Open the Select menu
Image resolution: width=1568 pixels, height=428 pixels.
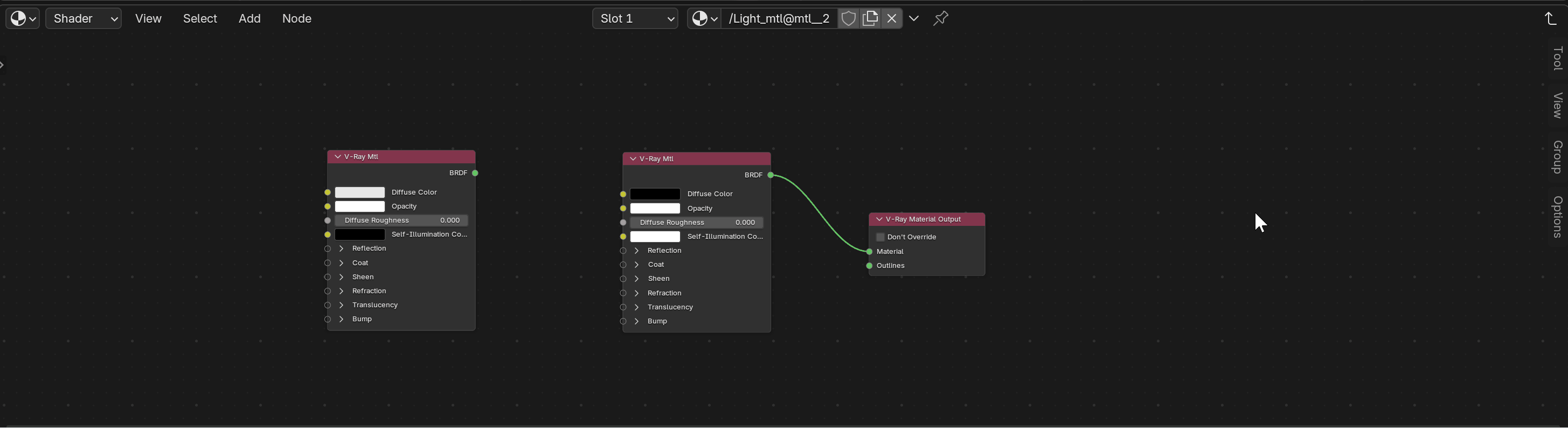click(x=200, y=18)
